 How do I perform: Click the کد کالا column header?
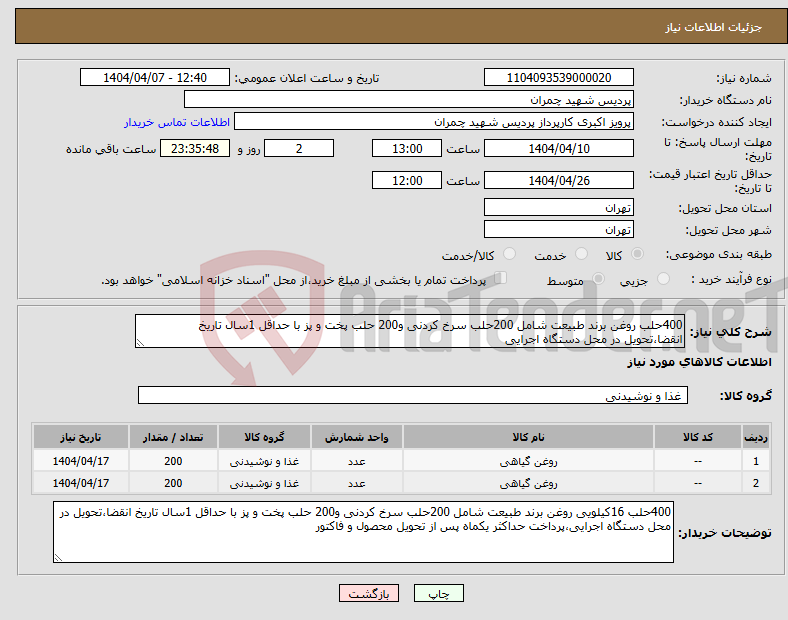pos(698,437)
